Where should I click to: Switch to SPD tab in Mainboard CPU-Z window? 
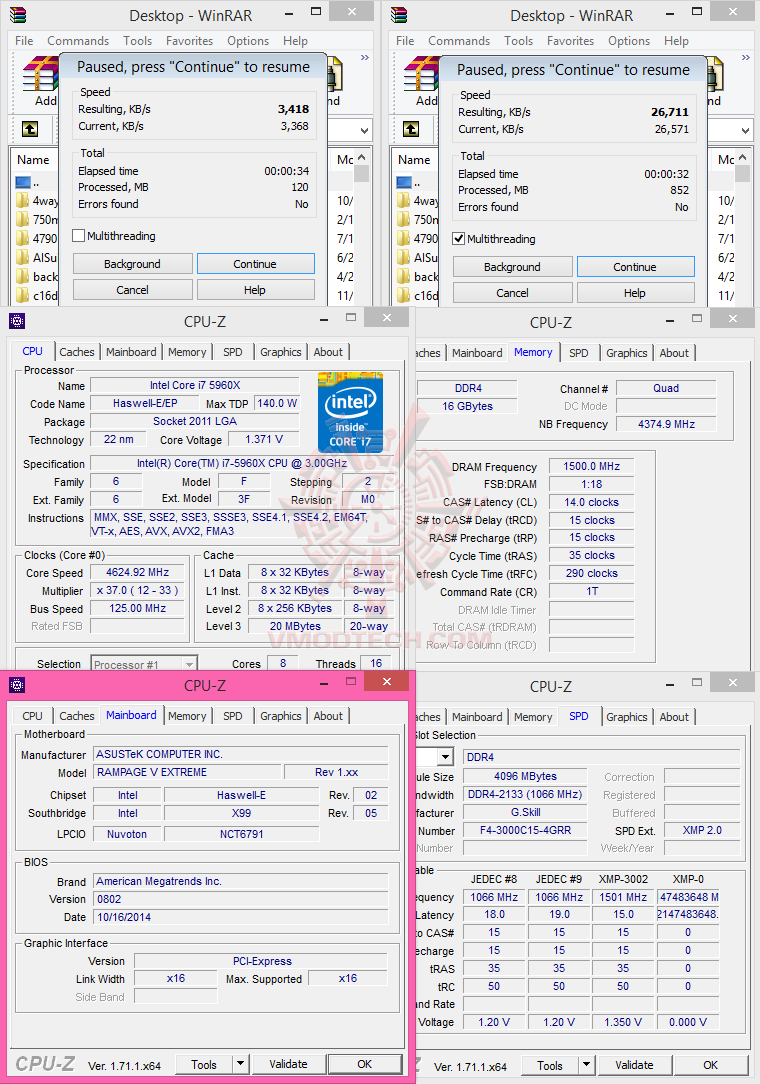tap(232, 716)
